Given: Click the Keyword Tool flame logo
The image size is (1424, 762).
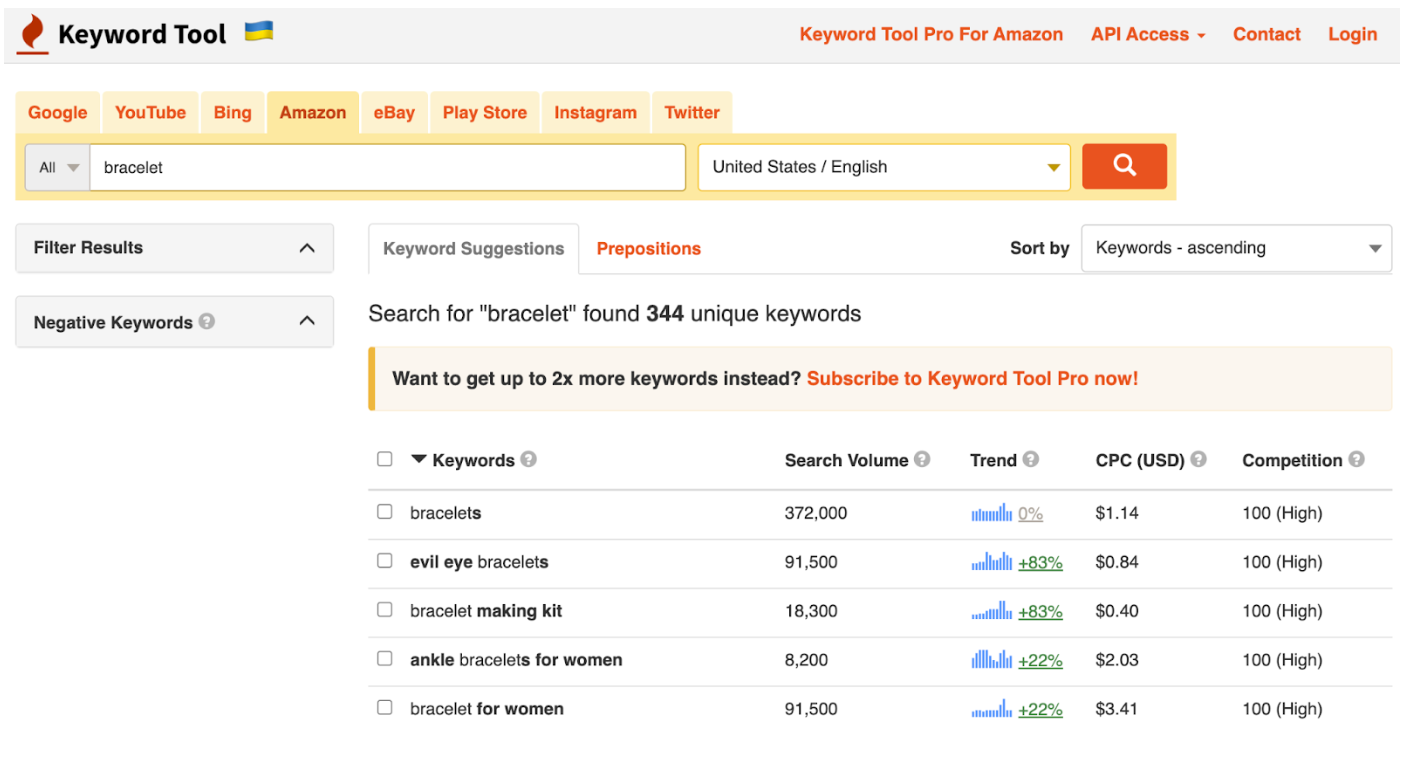Looking at the screenshot, I should (33, 34).
